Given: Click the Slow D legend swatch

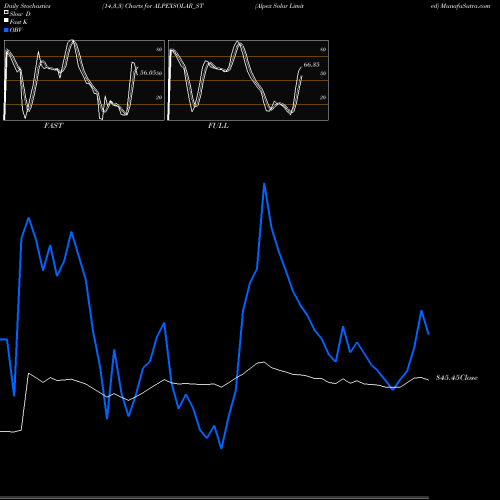Looking at the screenshot, I should tap(6, 12).
